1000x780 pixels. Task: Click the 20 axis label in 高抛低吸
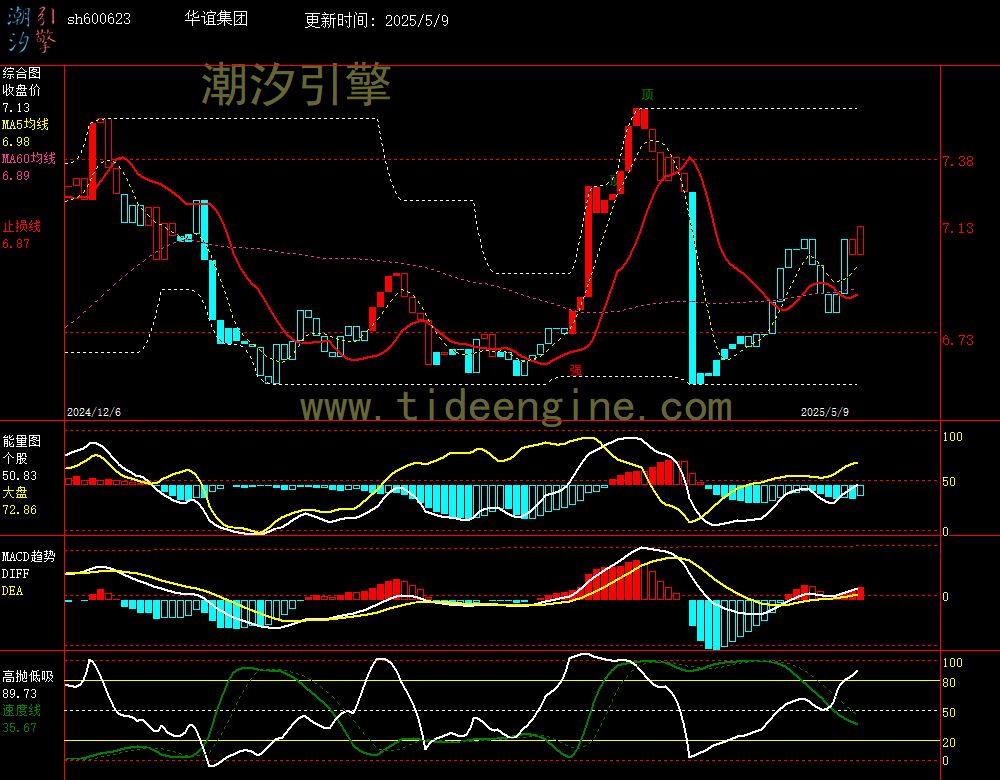point(949,743)
